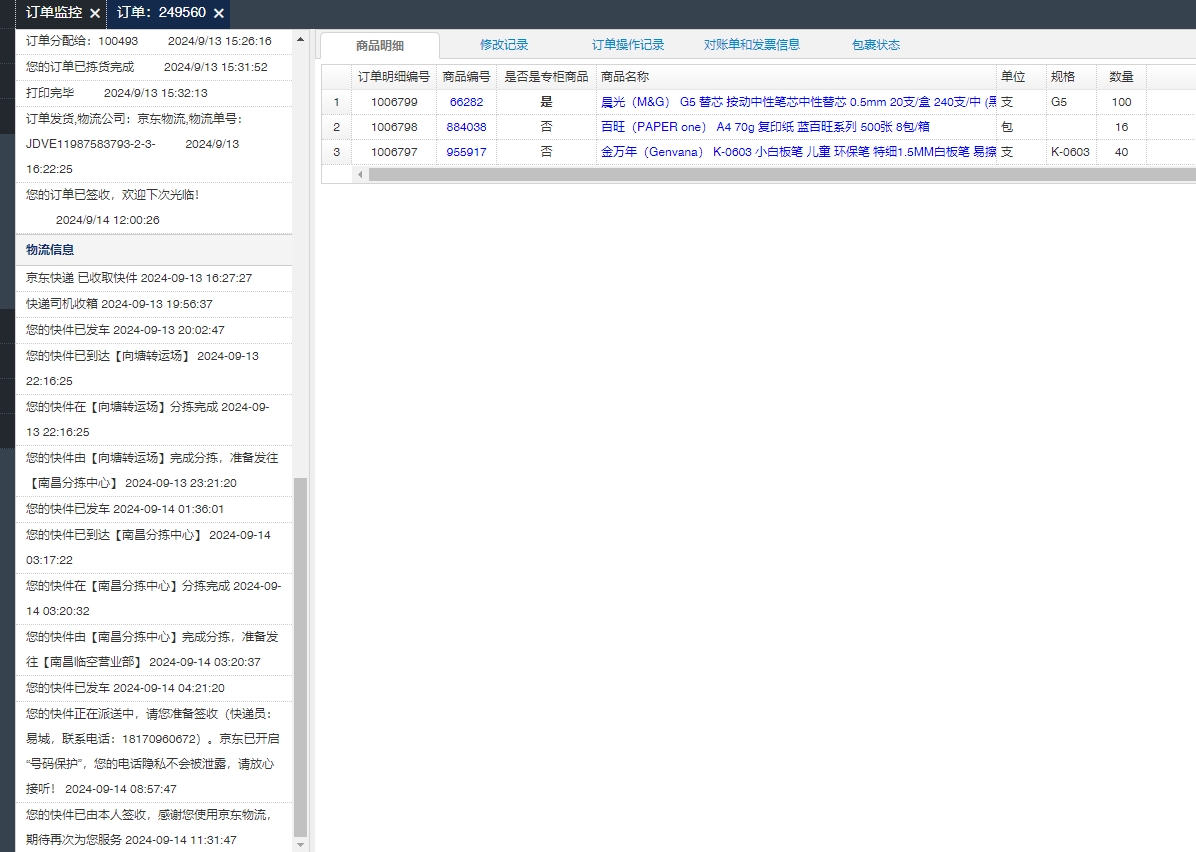Click the 商品编号 column header
Screen dimensions: 1196x852
tap(466, 77)
